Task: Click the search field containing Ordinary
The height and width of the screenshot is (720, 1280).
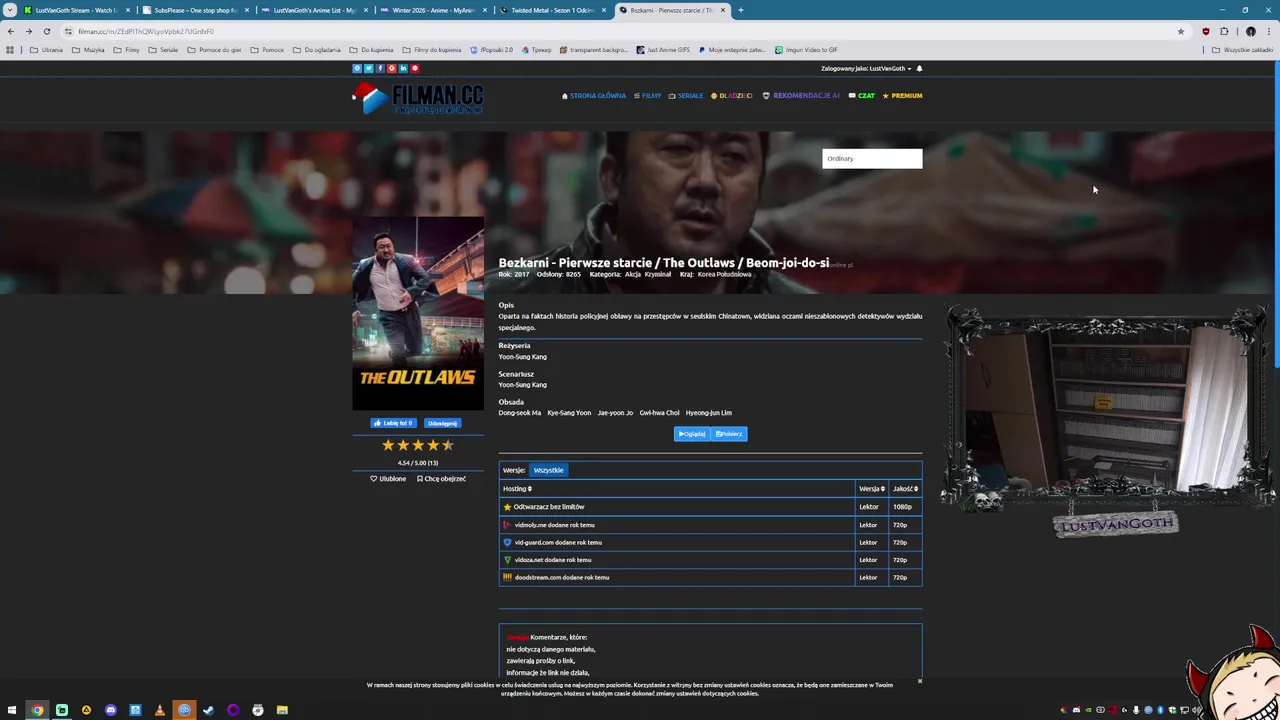Action: click(x=872, y=158)
